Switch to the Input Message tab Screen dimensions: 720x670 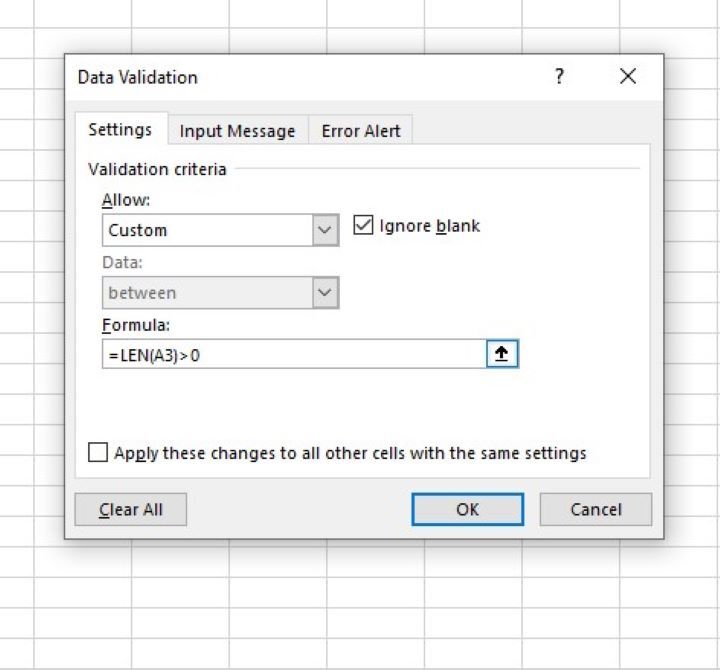click(x=237, y=131)
